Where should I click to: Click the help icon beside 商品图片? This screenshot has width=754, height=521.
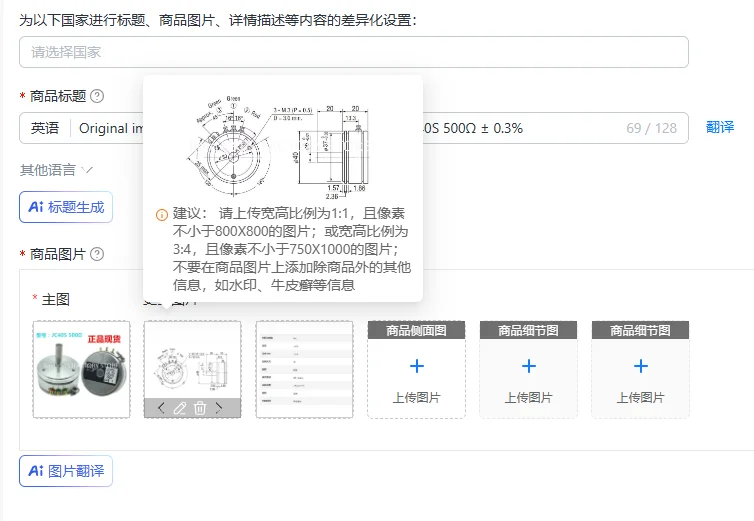pyautogui.click(x=97, y=254)
